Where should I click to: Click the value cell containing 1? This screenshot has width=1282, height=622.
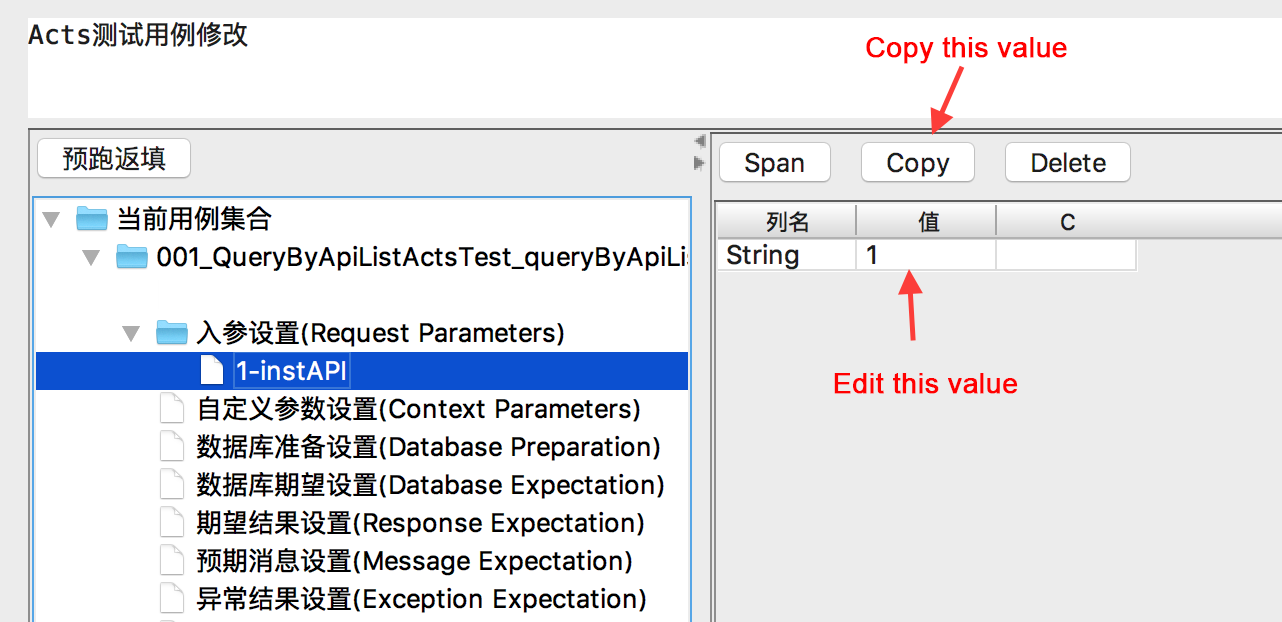(x=925, y=256)
